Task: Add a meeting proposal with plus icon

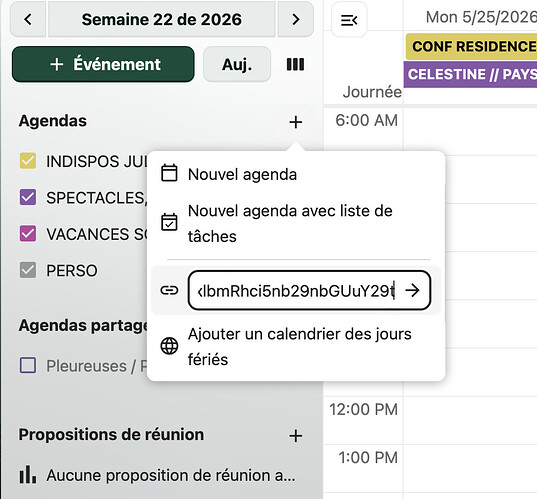Action: (296, 436)
